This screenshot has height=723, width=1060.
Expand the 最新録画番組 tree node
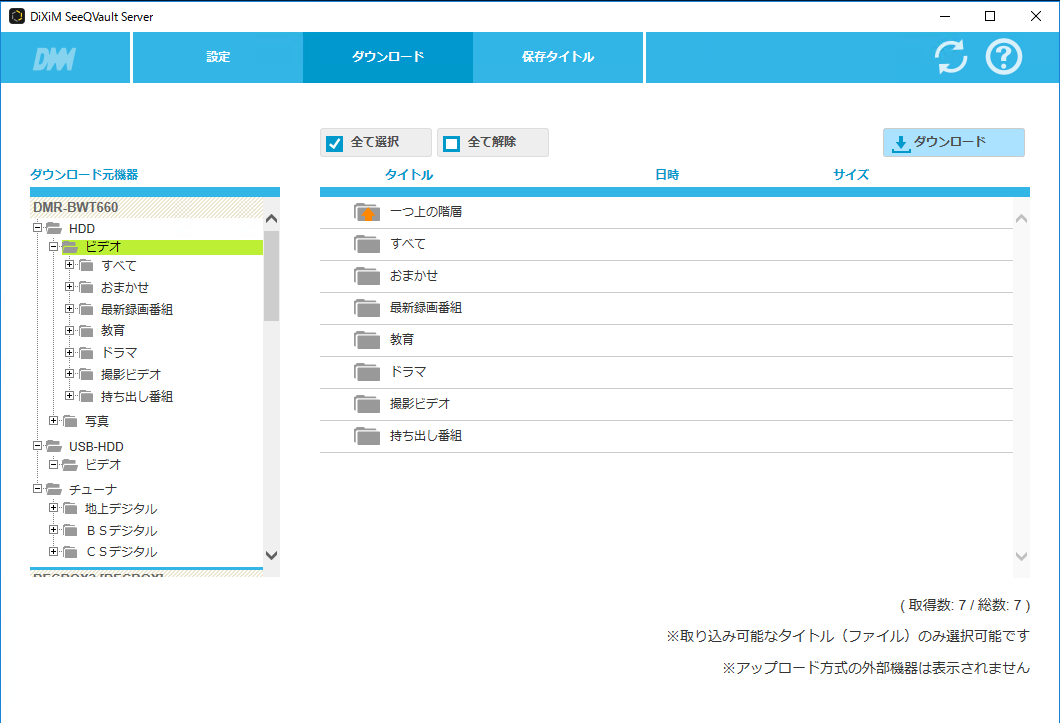[x=70, y=309]
